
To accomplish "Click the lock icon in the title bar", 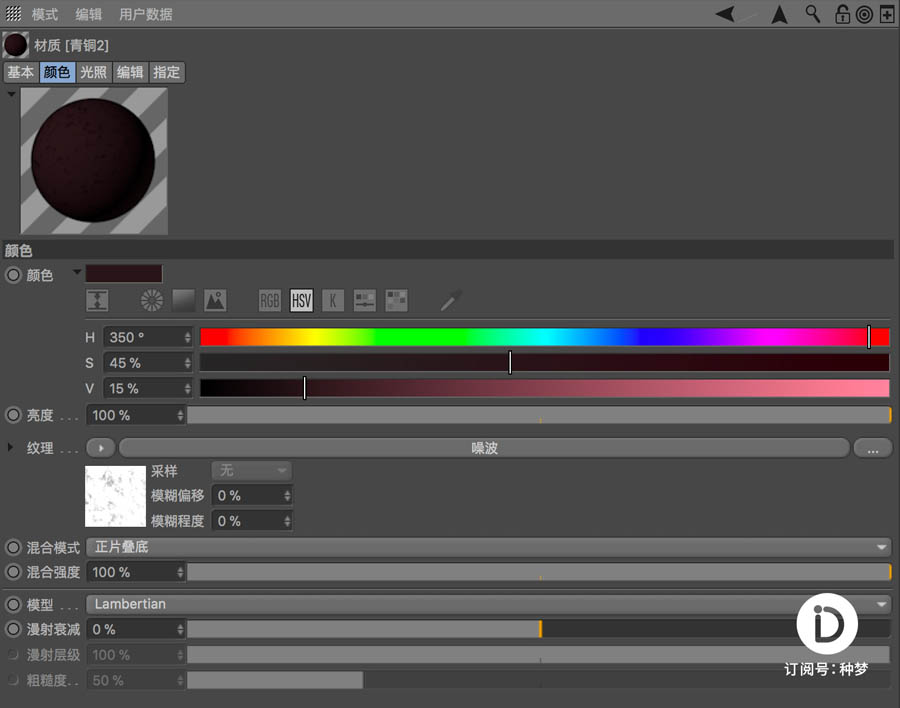I will tap(843, 14).
